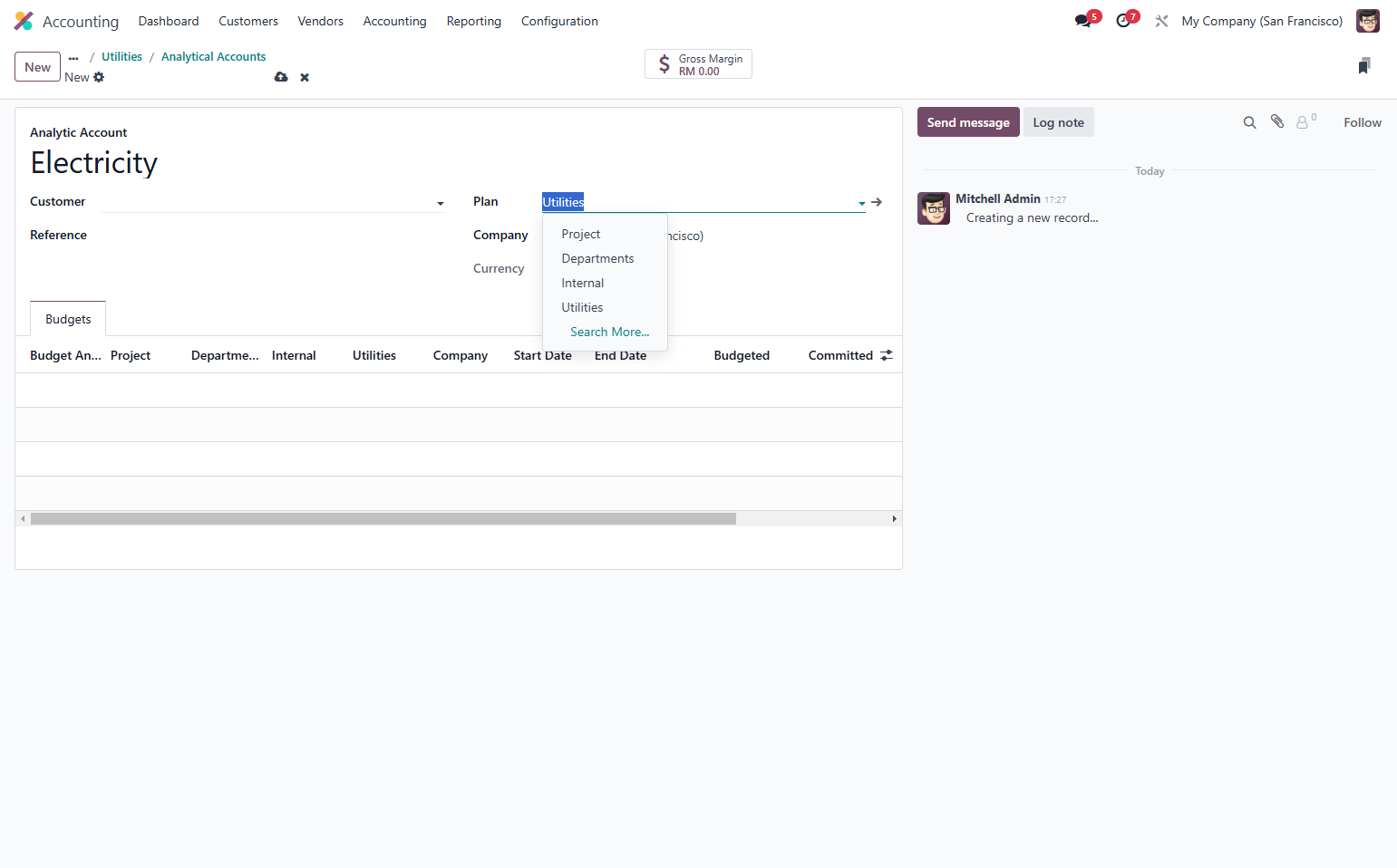Open the Customers menu
Viewport: 1397px width, 868px height.
pyautogui.click(x=248, y=21)
